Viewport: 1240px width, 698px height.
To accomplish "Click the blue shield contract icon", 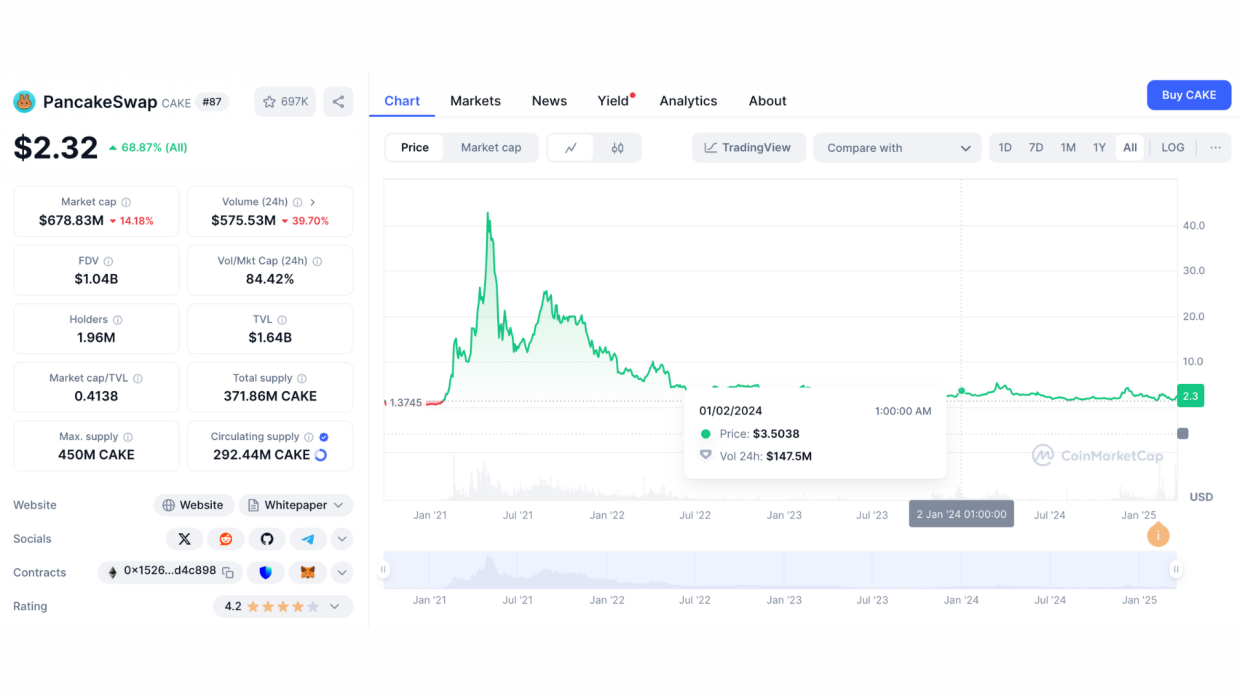I will pyautogui.click(x=265, y=572).
